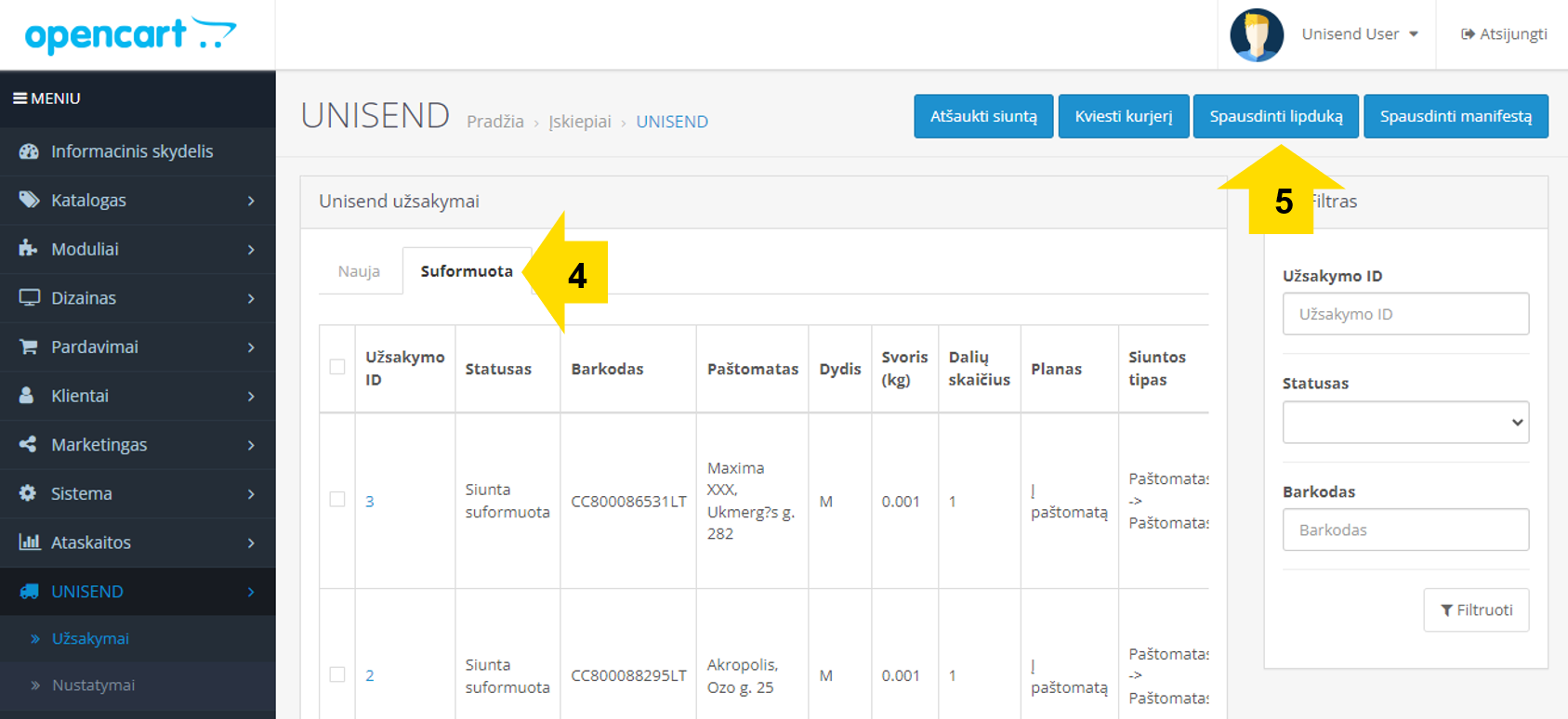Click the Sistema gear icon
The image size is (1568, 719).
click(x=28, y=493)
